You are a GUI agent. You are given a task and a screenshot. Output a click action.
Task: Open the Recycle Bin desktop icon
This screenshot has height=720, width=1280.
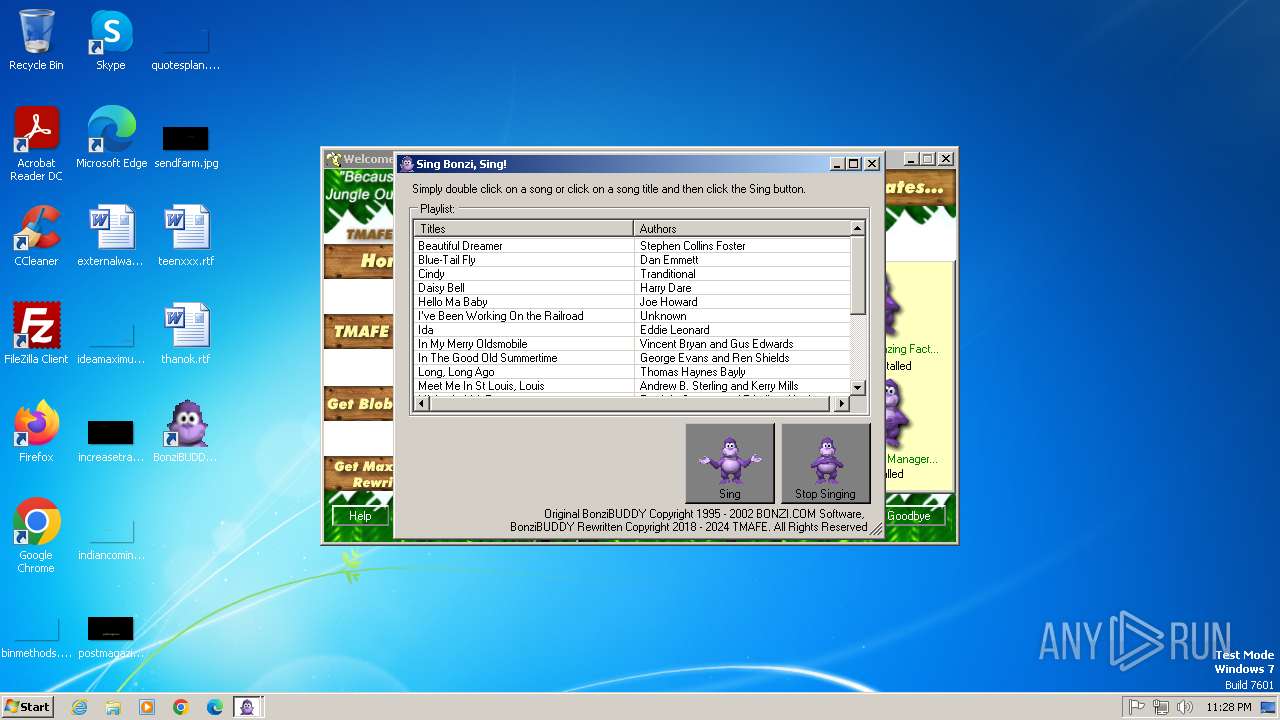[36, 40]
